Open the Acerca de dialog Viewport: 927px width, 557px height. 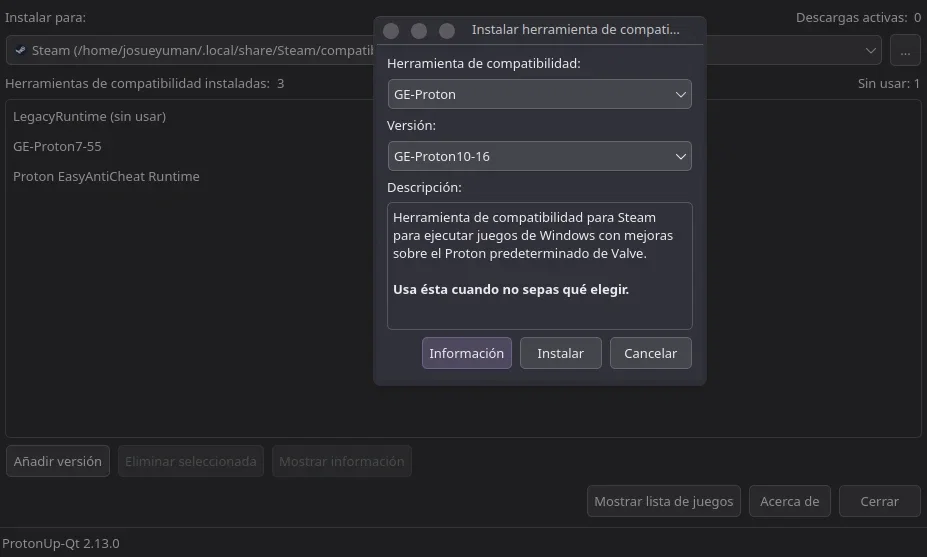[789, 501]
